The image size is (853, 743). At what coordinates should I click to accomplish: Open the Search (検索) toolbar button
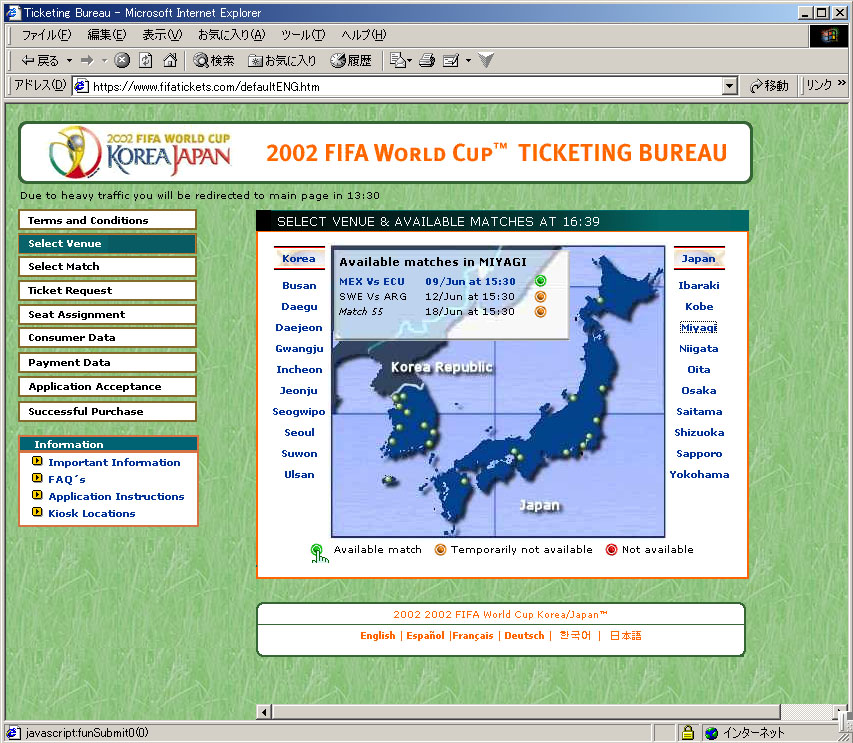pos(214,60)
